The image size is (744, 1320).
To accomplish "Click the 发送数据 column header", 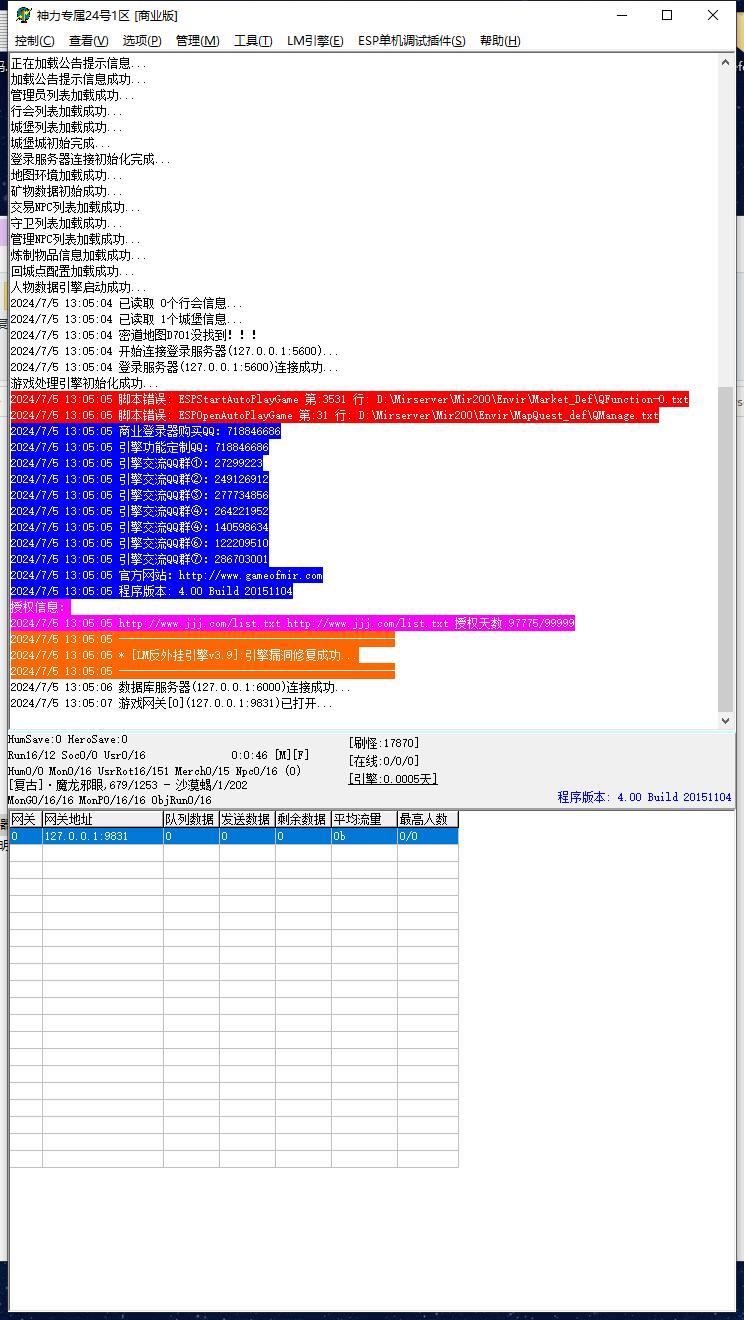I will 246,819.
